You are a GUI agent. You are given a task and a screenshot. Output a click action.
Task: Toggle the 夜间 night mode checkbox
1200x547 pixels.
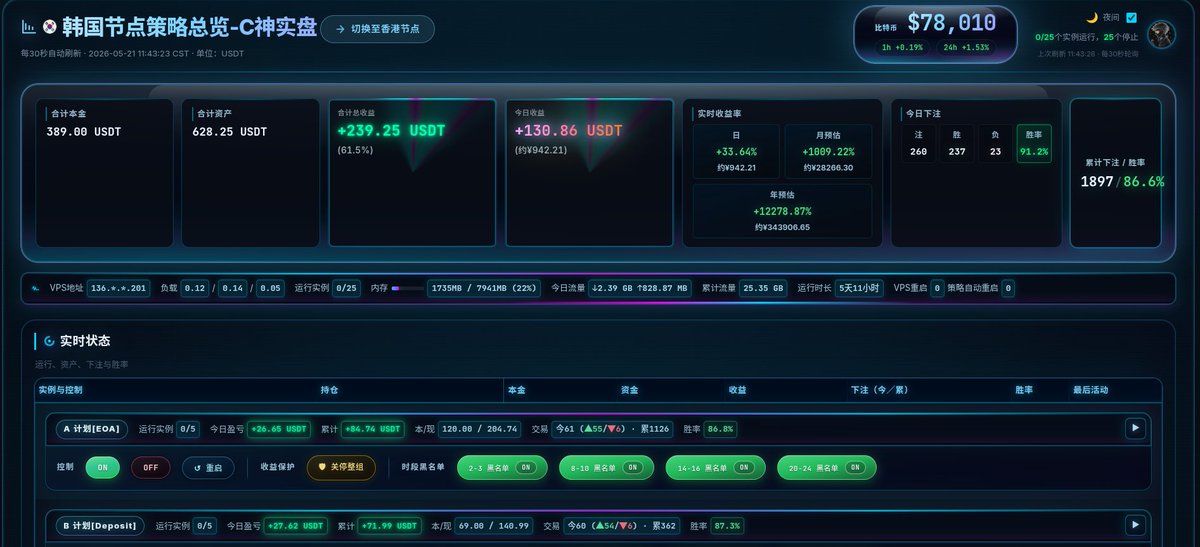pos(1131,17)
